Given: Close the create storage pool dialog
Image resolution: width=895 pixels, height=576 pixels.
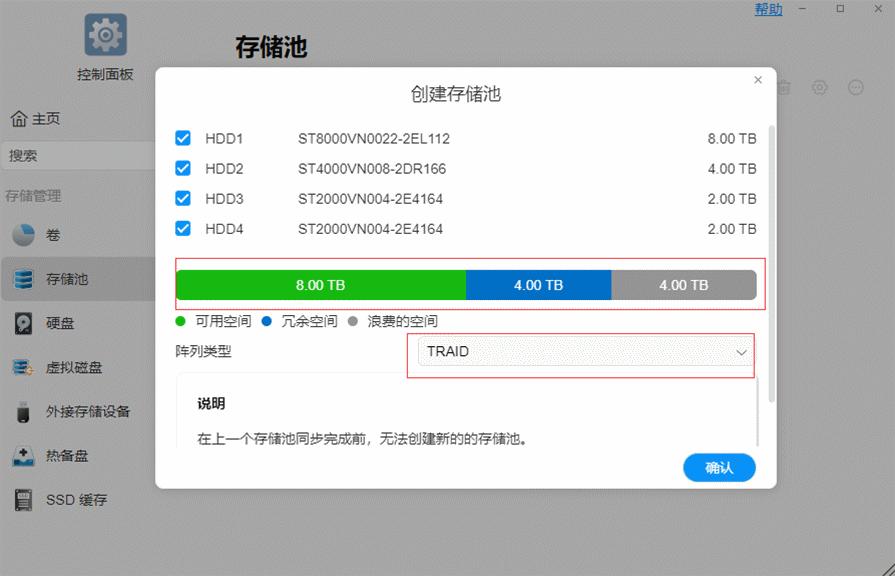Looking at the screenshot, I should (x=757, y=80).
